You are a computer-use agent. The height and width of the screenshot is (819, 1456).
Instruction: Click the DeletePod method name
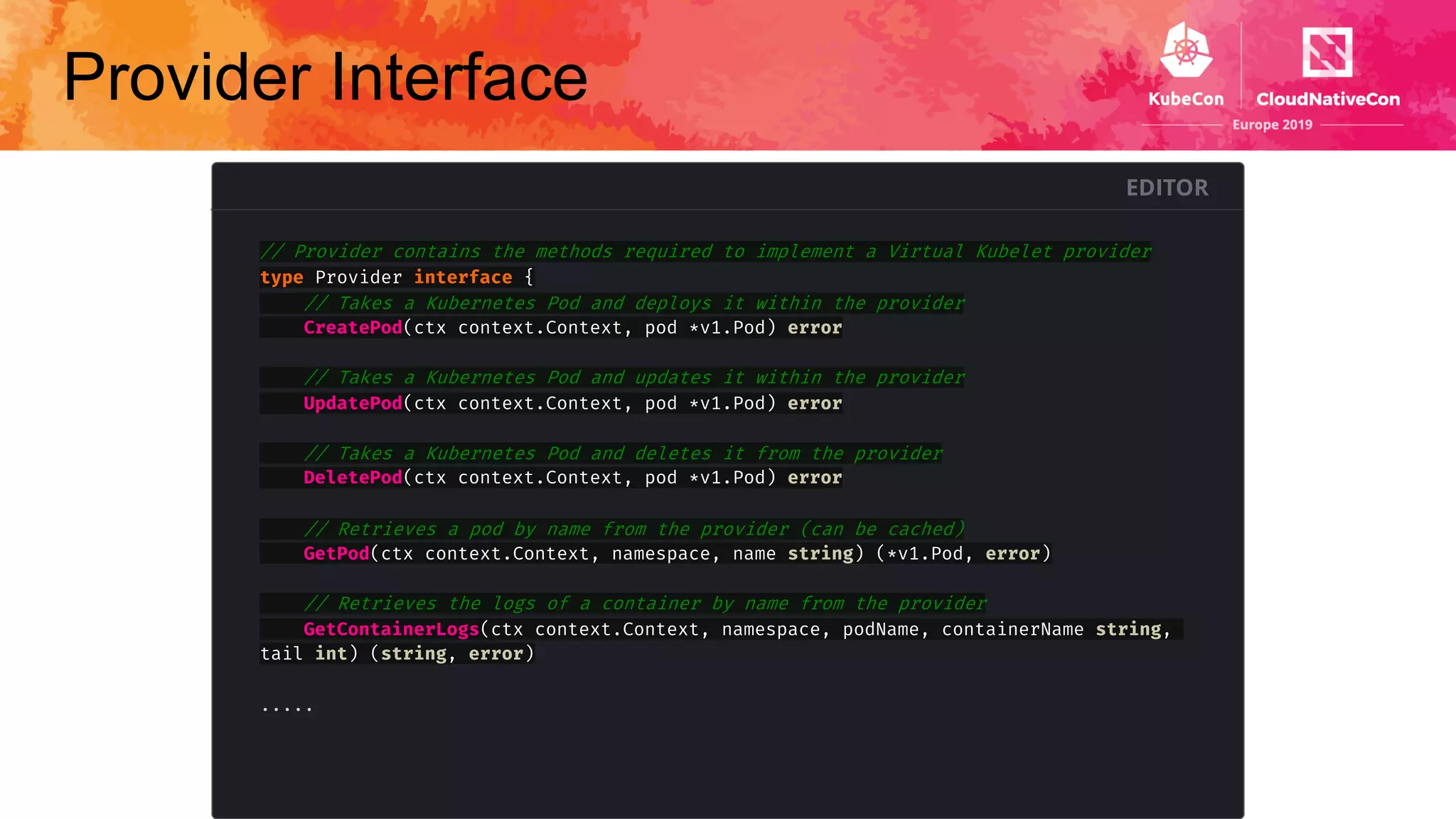pyautogui.click(x=353, y=478)
